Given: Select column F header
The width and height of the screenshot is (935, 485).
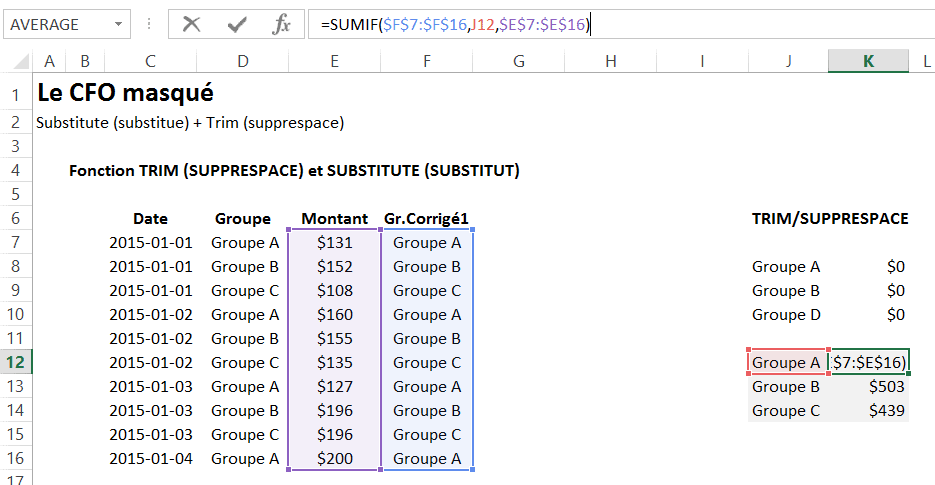Looking at the screenshot, I should [x=426, y=61].
